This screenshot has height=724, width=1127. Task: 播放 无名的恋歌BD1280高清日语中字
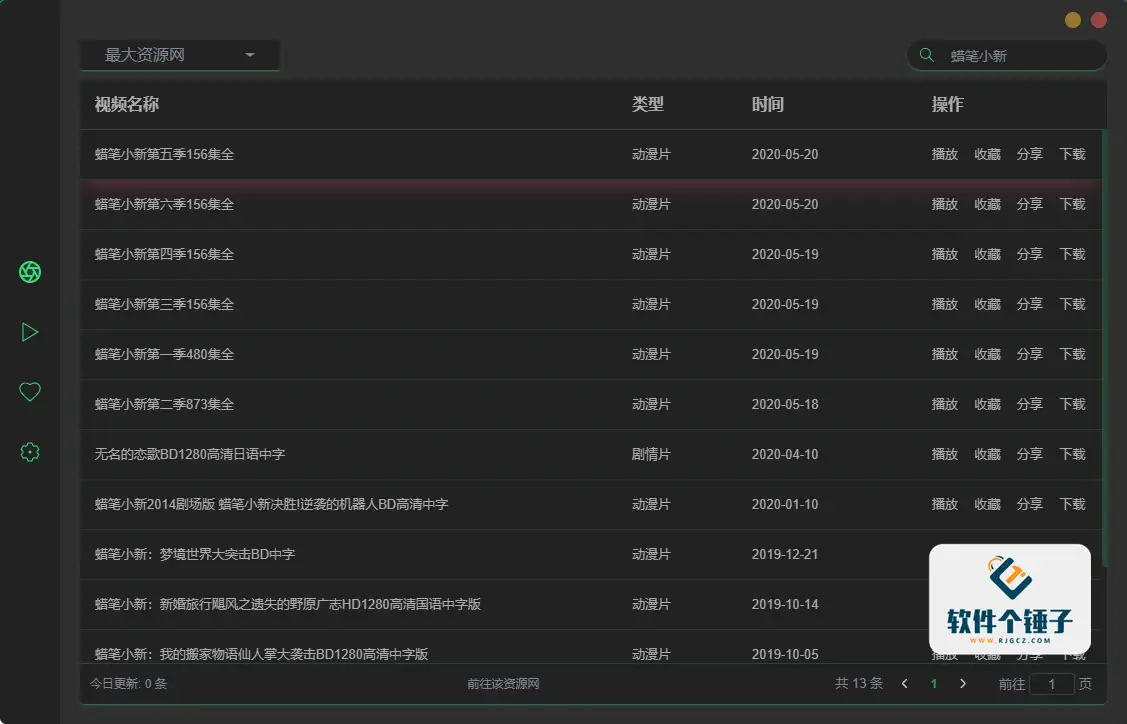944,454
